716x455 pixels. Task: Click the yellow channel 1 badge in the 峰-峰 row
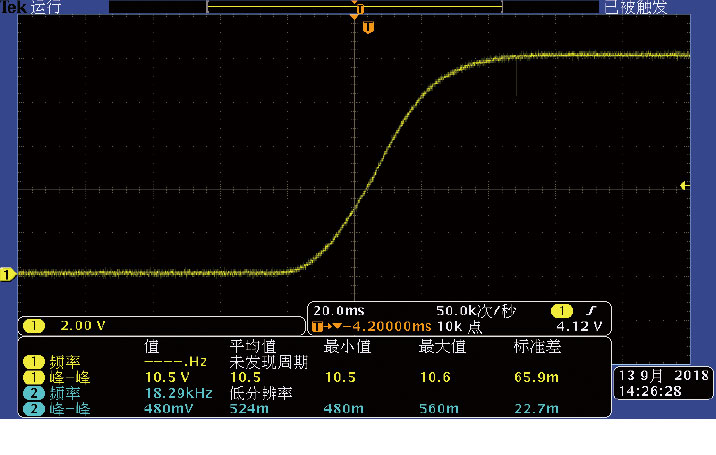(x=34, y=377)
